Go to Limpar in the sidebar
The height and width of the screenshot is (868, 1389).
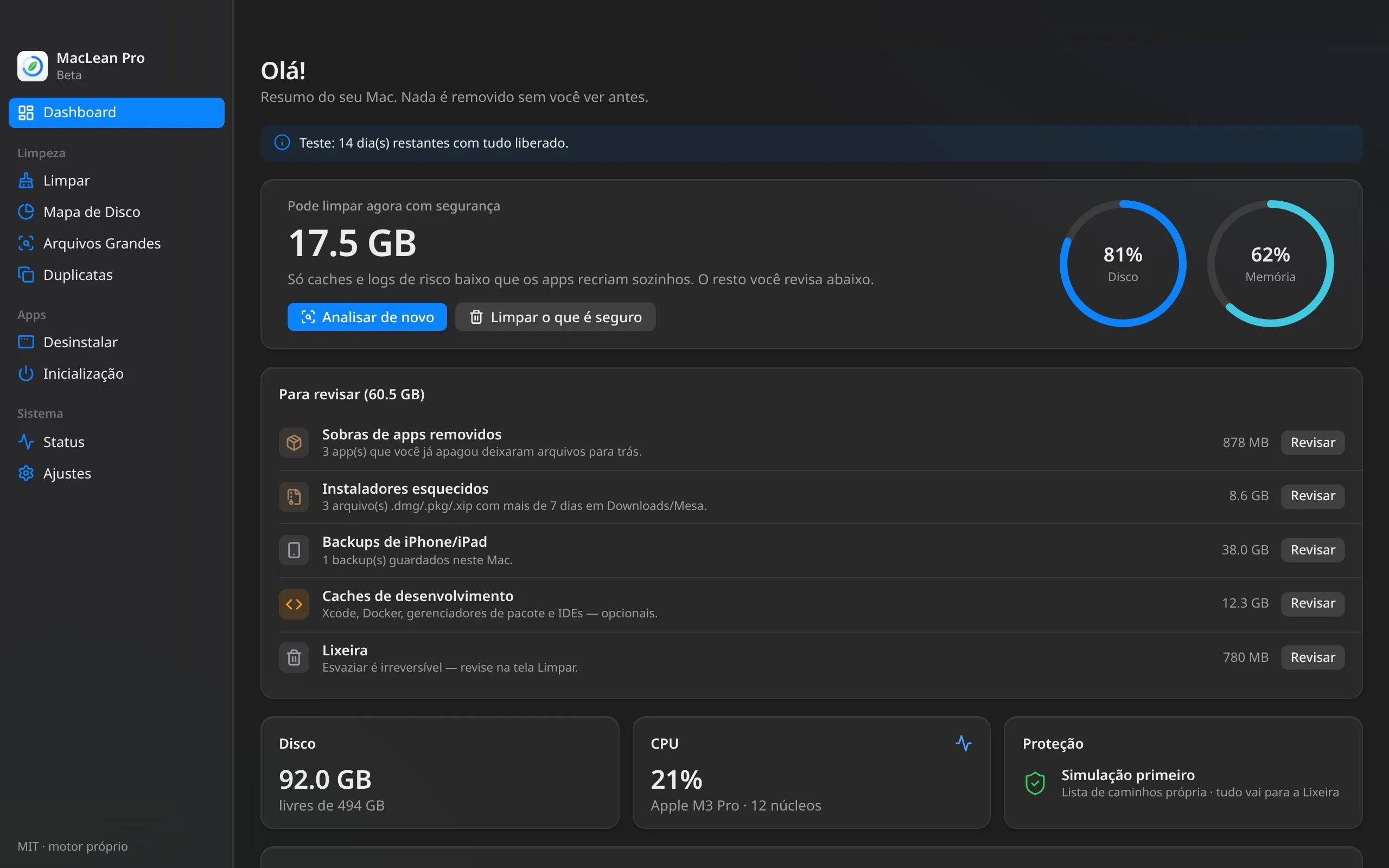[117, 180]
